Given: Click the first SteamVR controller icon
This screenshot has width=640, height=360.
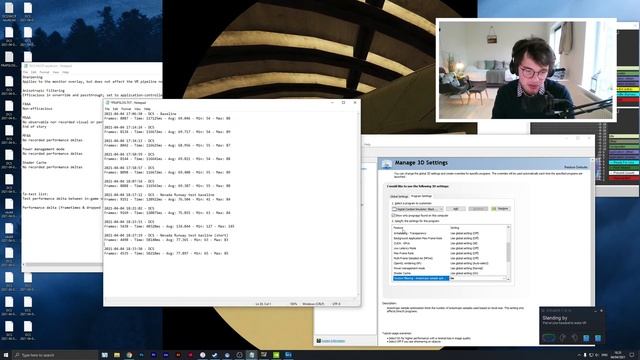Looking at the screenshot, I should pos(562,338).
